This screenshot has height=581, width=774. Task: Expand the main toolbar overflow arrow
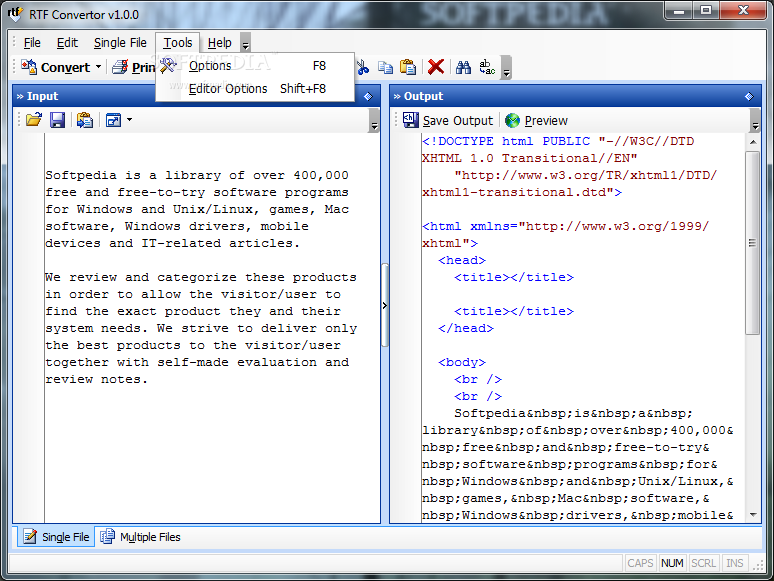click(506, 68)
